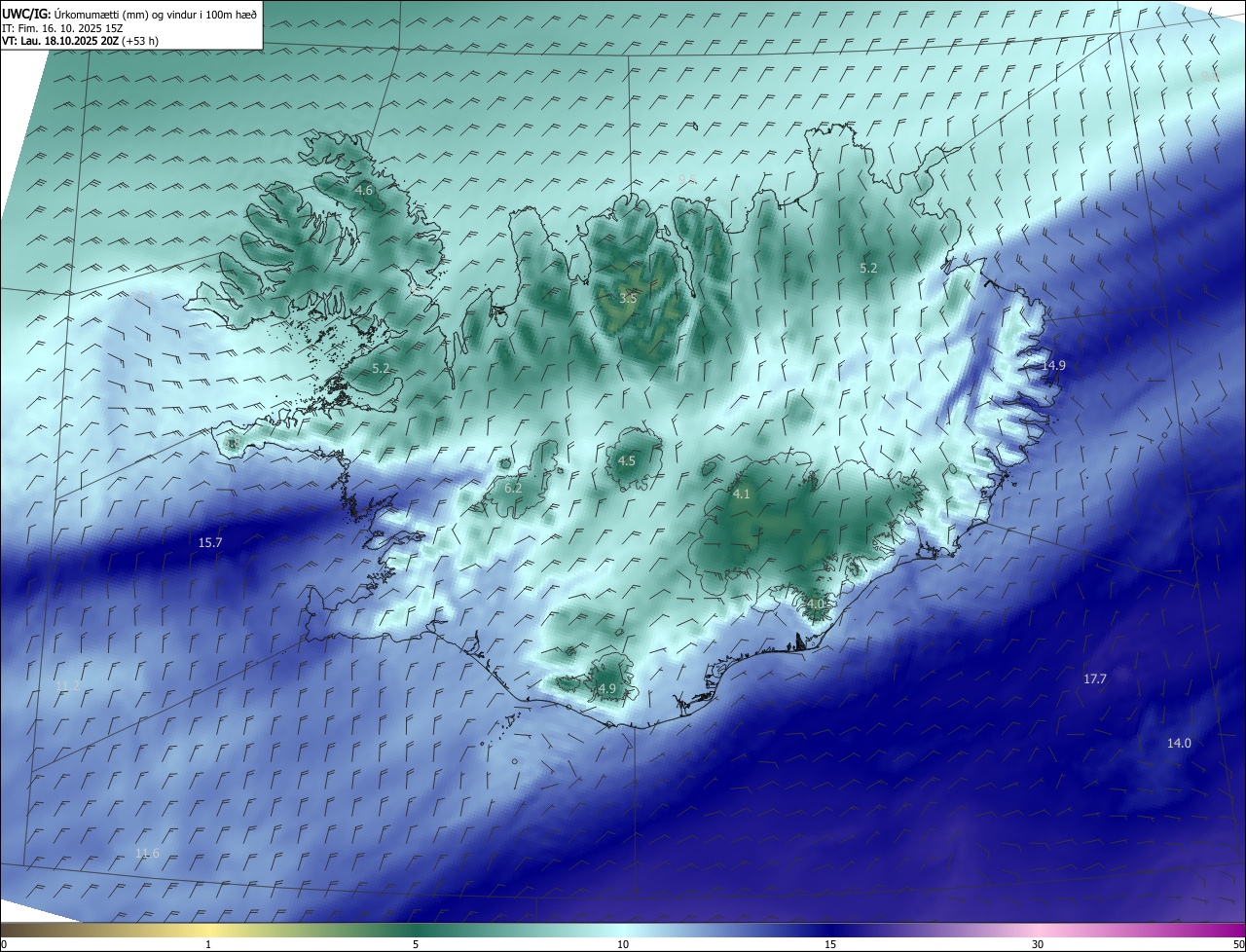The image size is (1246, 952).
Task: Click the 4.6 value on the Westfjords
Action: [364, 191]
